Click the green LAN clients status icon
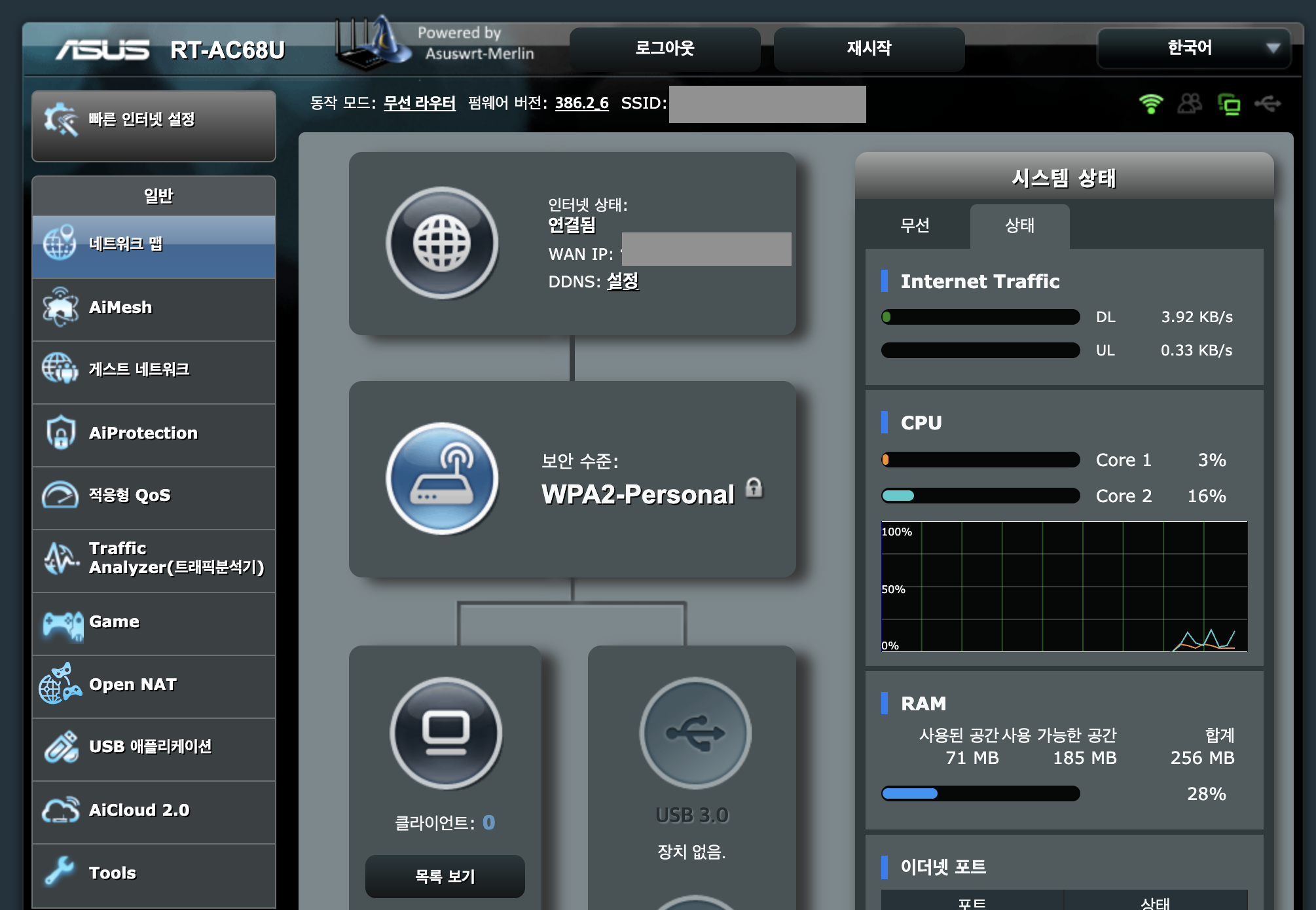Image resolution: width=1316 pixels, height=910 pixels. pos(1229,104)
